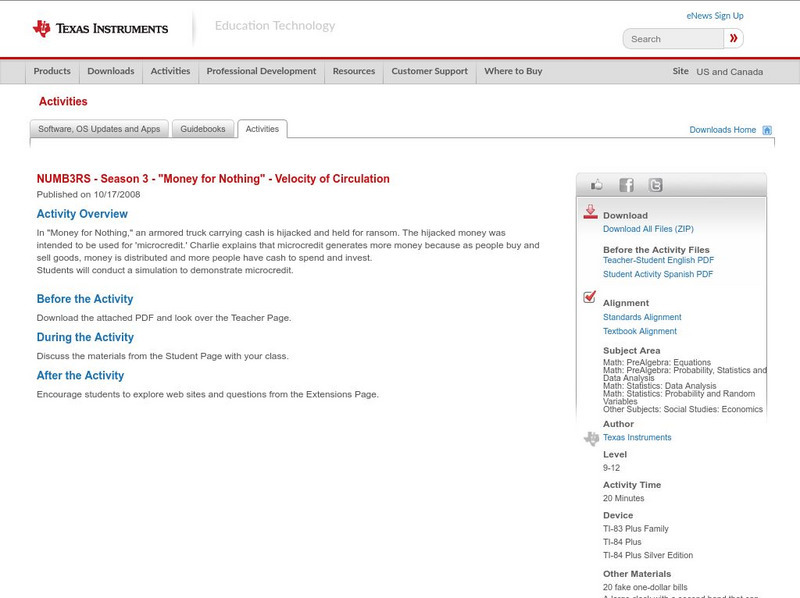Open the Texas Instruments author link
Screen dimensions: 800x598
click(637, 437)
